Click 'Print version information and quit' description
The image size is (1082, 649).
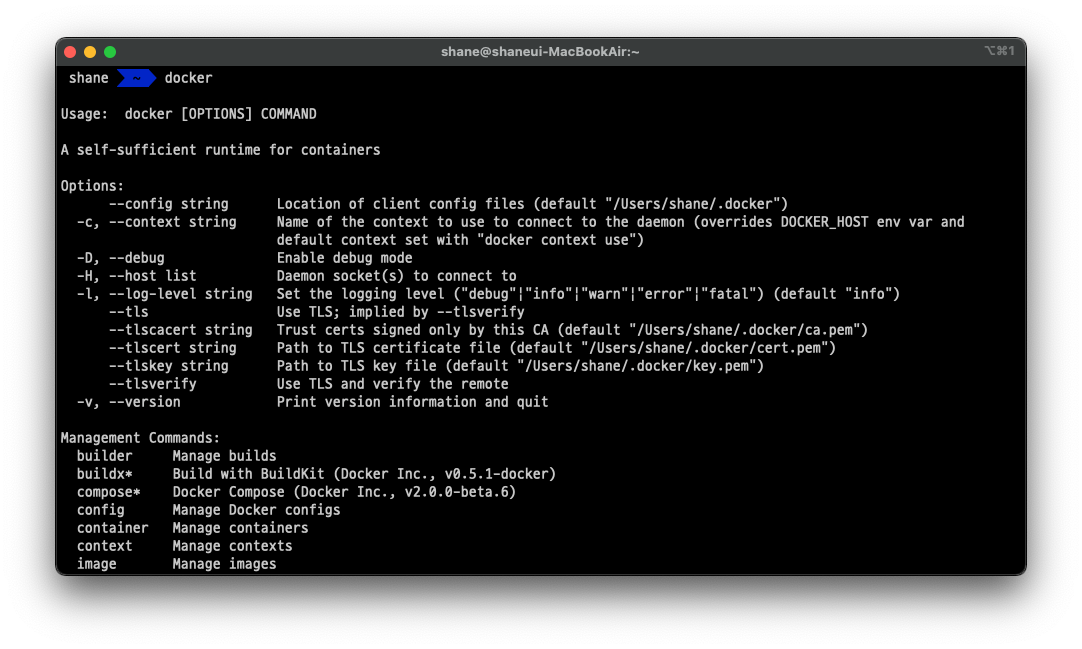pos(413,401)
